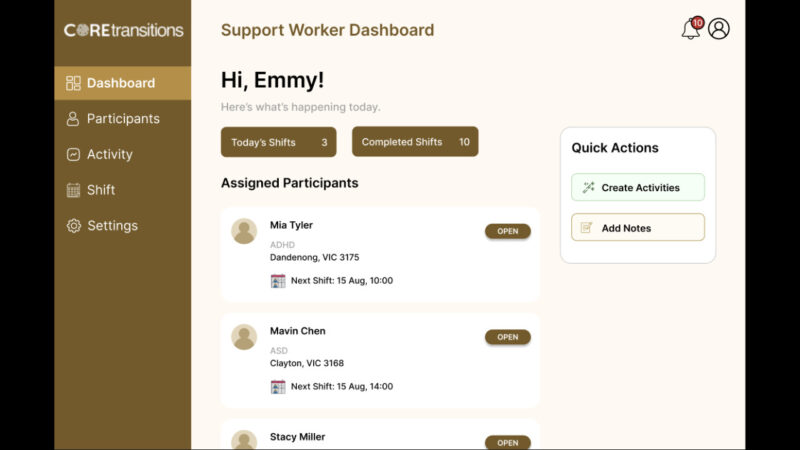
Task: Click the name Stacy Miller
Action: tap(297, 437)
